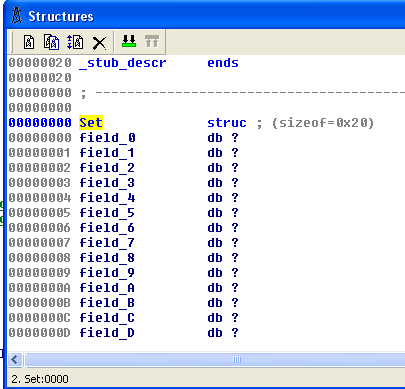405x389 pixels.
Task: Click the copy structure type toolbar icon
Action: [52, 42]
